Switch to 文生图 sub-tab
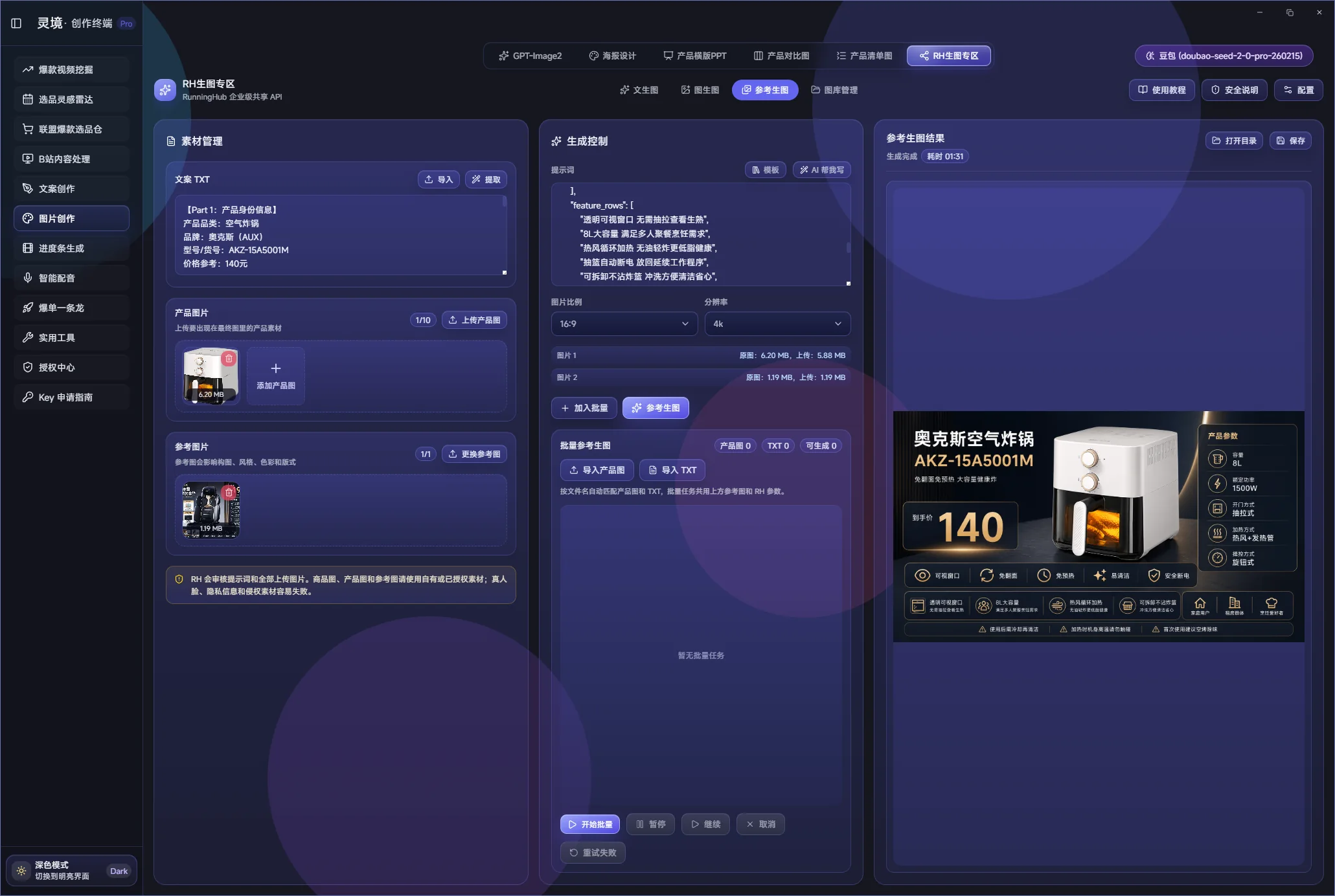The width and height of the screenshot is (1335, 896). 639,90
